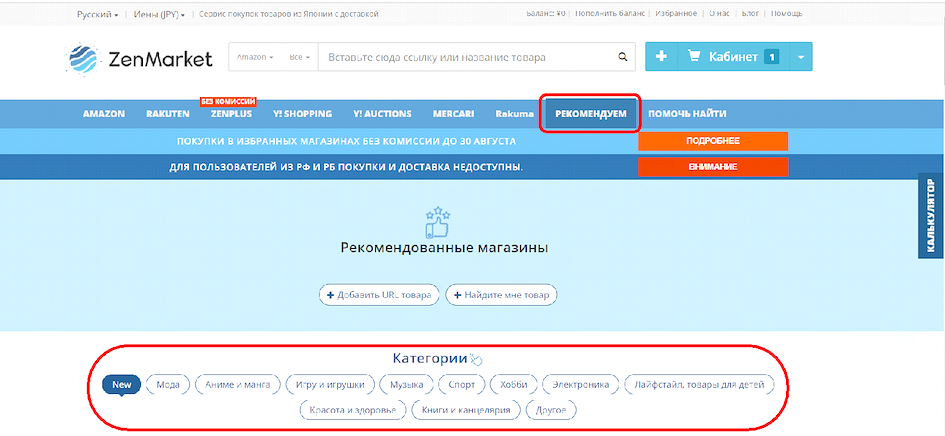Click the Блог link

pyautogui.click(x=750, y=13)
